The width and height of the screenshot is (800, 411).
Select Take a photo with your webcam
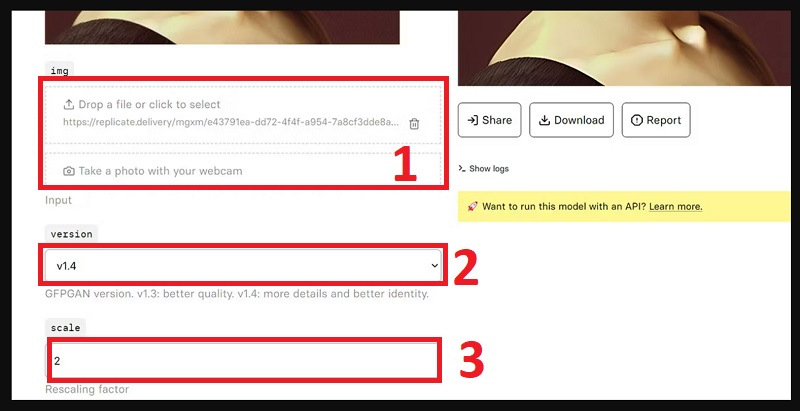tap(160, 171)
